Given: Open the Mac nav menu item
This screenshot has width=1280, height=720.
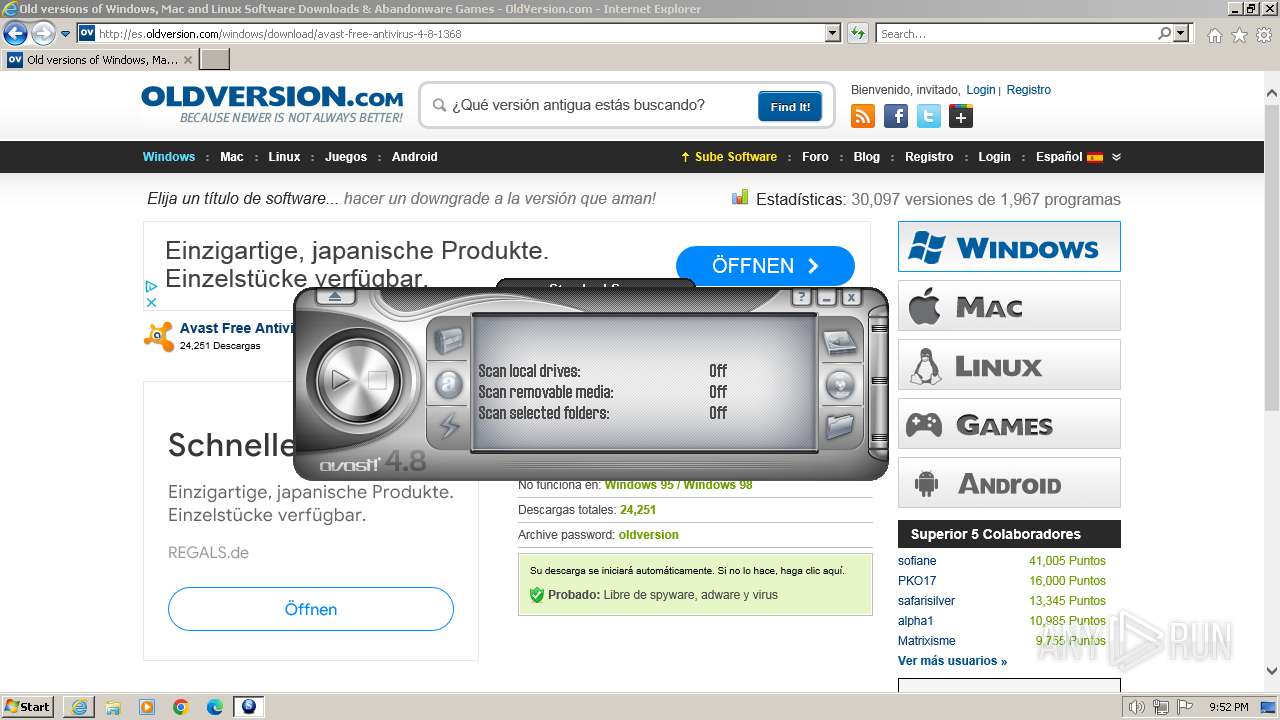Looking at the screenshot, I should (x=232, y=157).
